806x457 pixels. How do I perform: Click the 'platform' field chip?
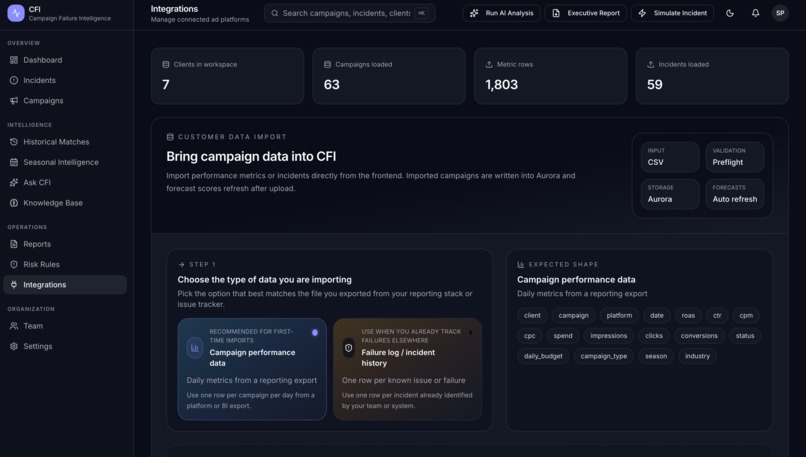coord(619,316)
